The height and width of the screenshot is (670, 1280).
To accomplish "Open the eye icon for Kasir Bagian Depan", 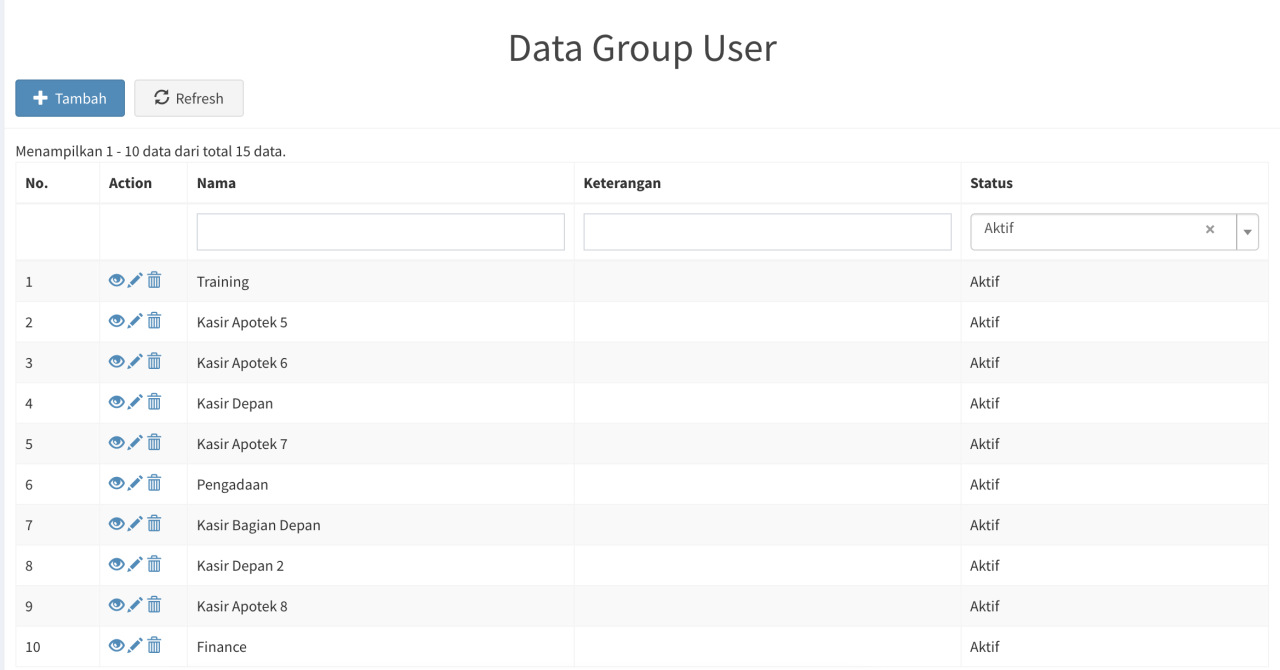I will (x=117, y=524).
